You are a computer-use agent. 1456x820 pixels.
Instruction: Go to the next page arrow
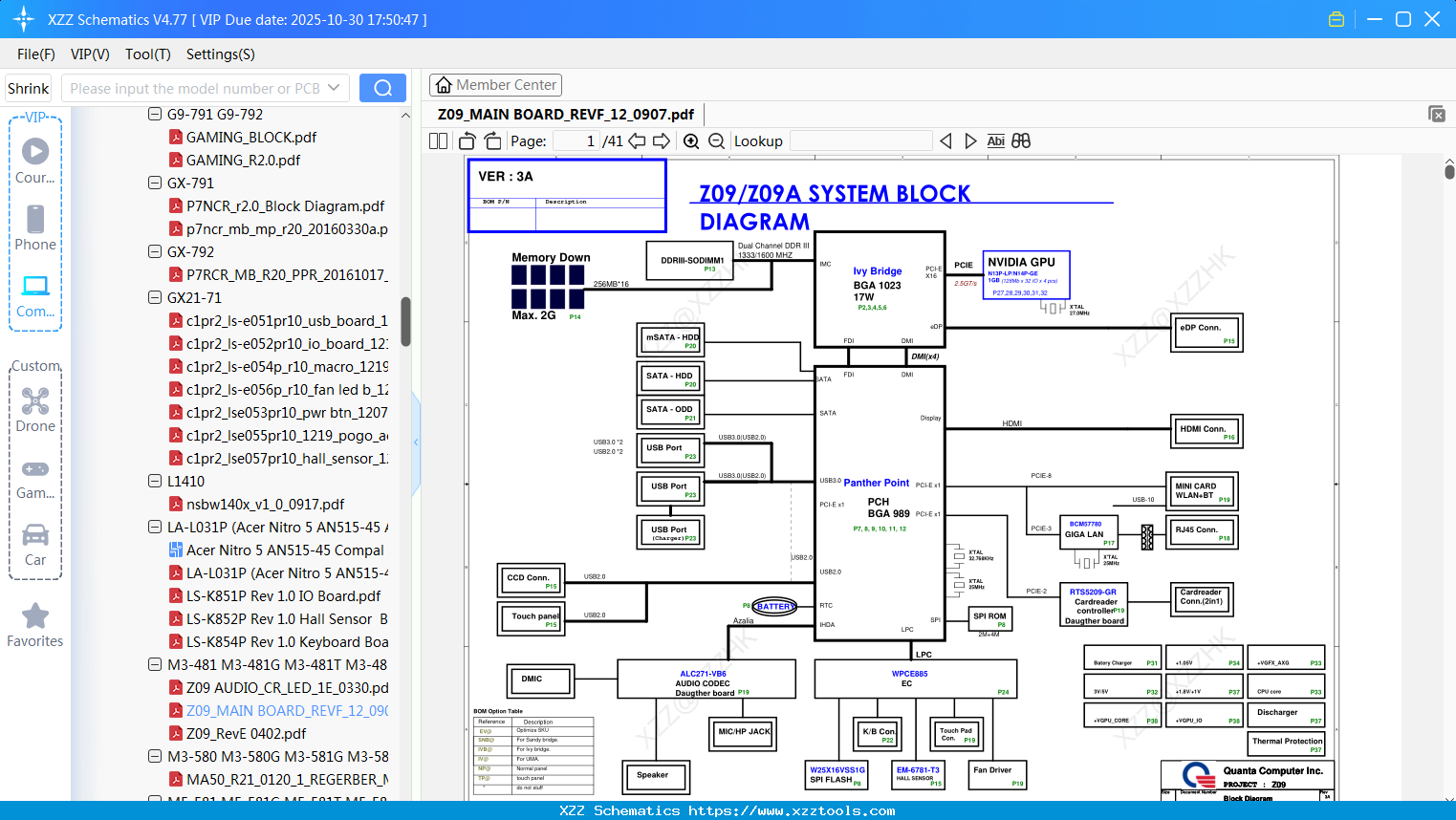pos(662,141)
